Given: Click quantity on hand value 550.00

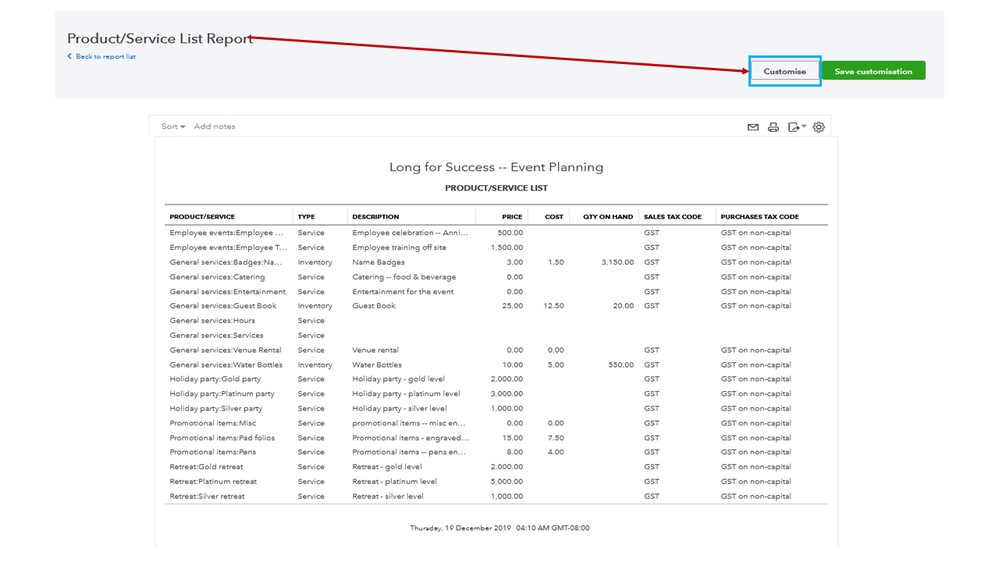Looking at the screenshot, I should point(621,365).
